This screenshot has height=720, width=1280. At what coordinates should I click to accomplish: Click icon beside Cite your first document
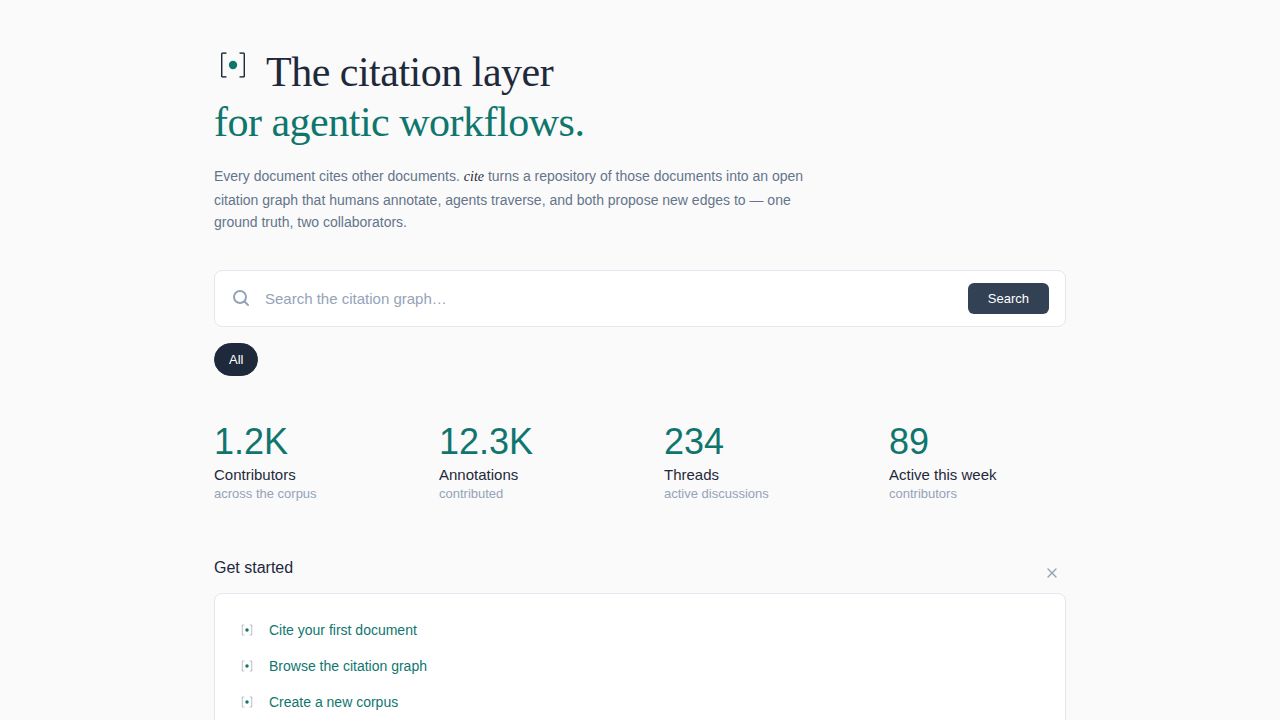247,630
